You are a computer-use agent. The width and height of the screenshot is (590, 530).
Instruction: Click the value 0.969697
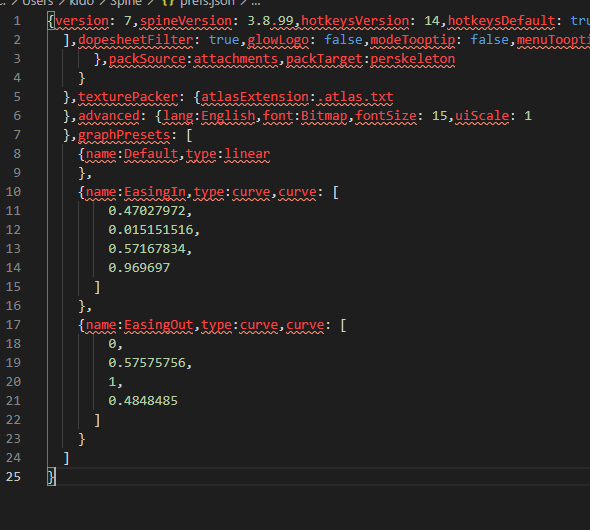point(139,267)
